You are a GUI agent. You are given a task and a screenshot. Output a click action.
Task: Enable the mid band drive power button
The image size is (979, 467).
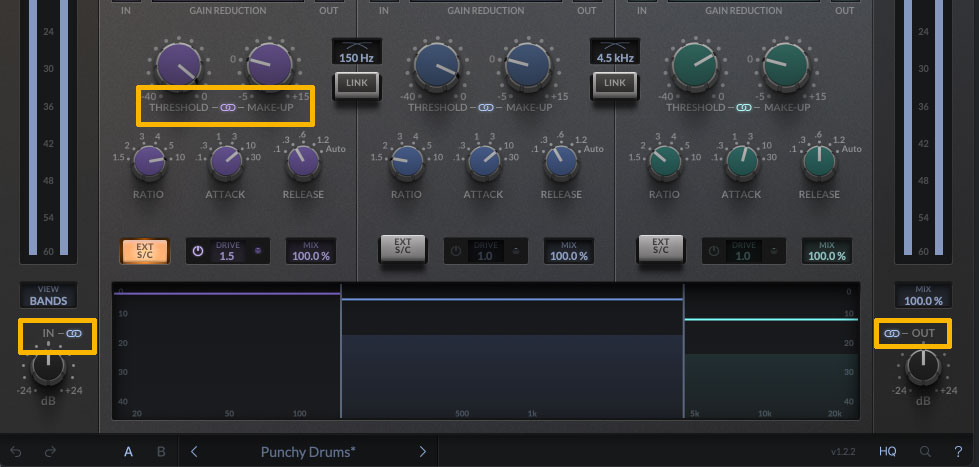click(x=456, y=251)
